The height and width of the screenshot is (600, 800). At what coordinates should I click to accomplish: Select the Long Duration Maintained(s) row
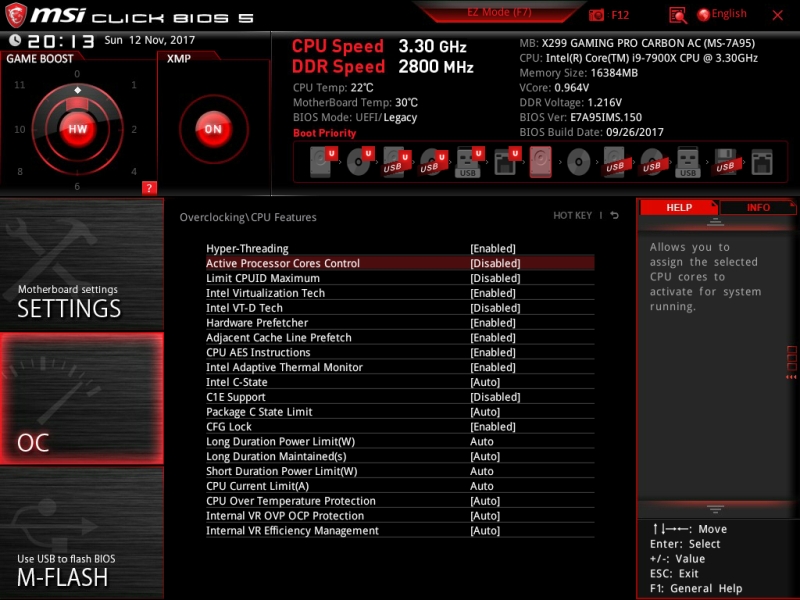pos(400,456)
